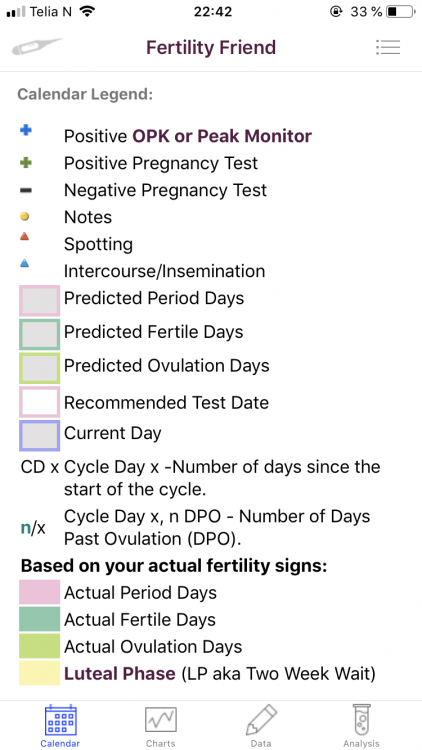Image resolution: width=422 pixels, height=750 pixels.
Task: Tap the blue Intercourse triangle icon
Action: [25, 263]
